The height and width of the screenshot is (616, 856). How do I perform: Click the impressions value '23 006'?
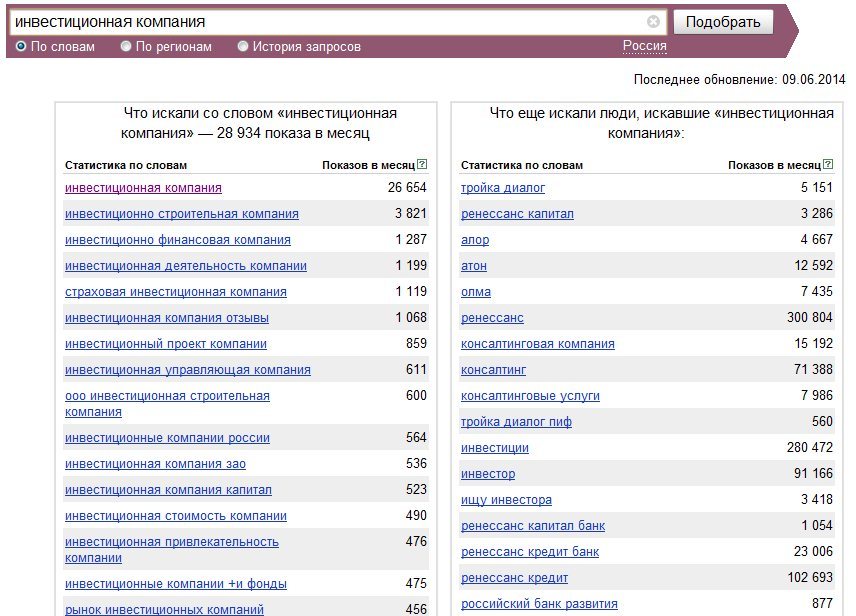click(813, 552)
